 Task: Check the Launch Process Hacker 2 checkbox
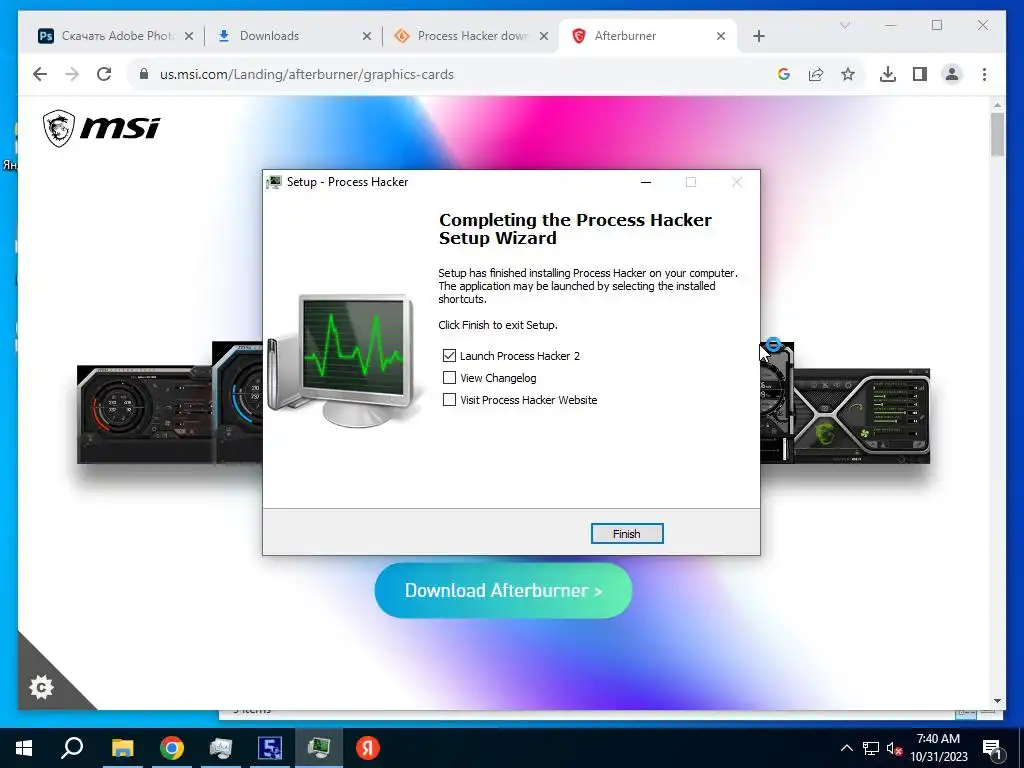pyautogui.click(x=449, y=356)
